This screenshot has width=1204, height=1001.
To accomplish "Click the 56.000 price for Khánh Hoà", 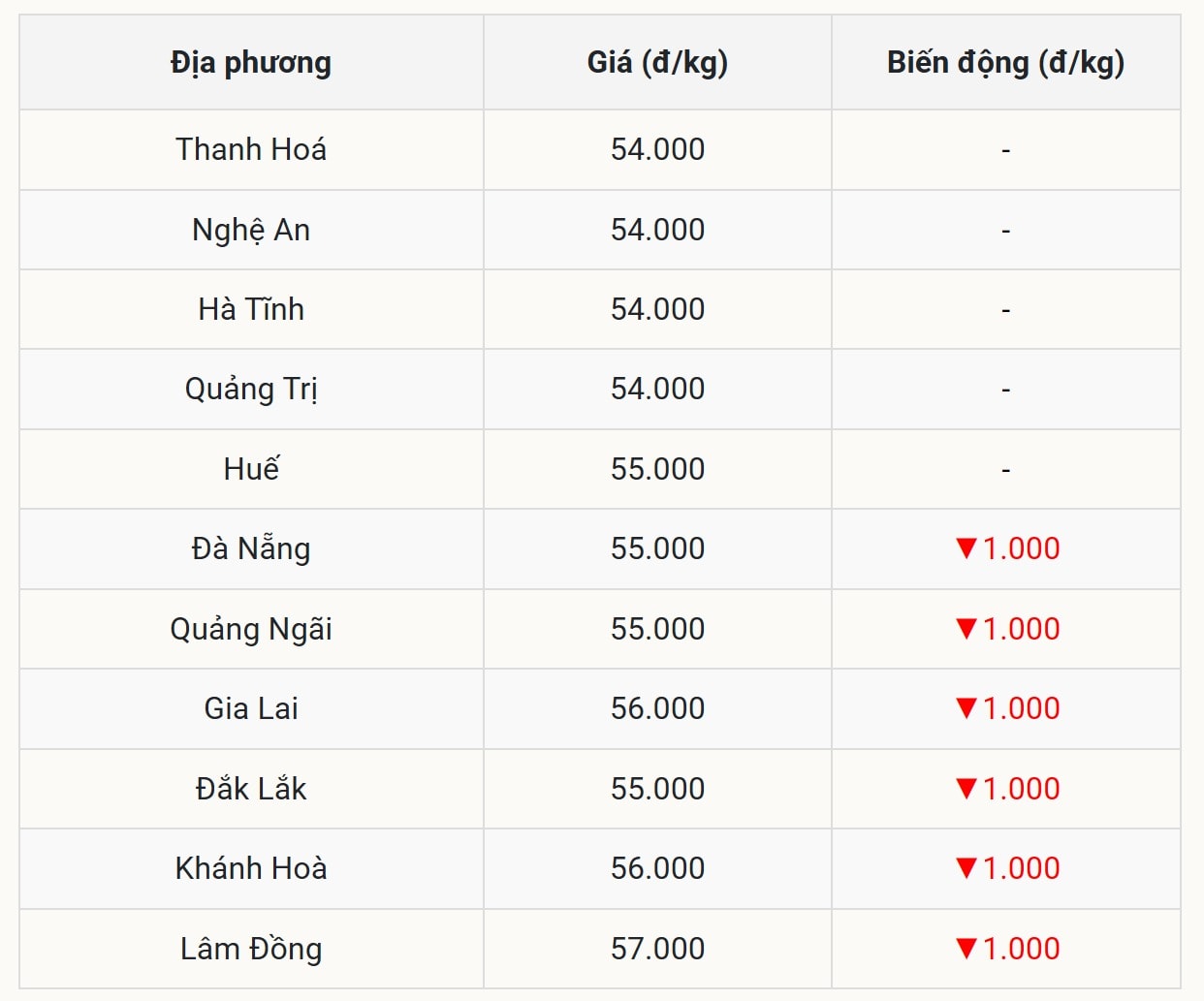I will click(x=657, y=868).
